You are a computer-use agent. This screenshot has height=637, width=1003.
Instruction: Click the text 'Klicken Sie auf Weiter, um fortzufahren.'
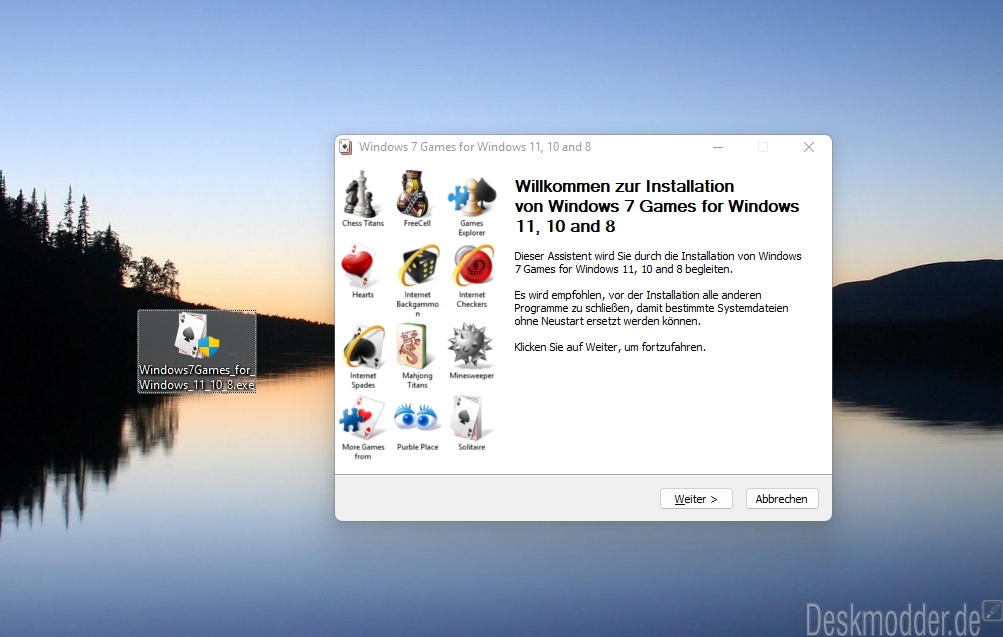pos(610,347)
